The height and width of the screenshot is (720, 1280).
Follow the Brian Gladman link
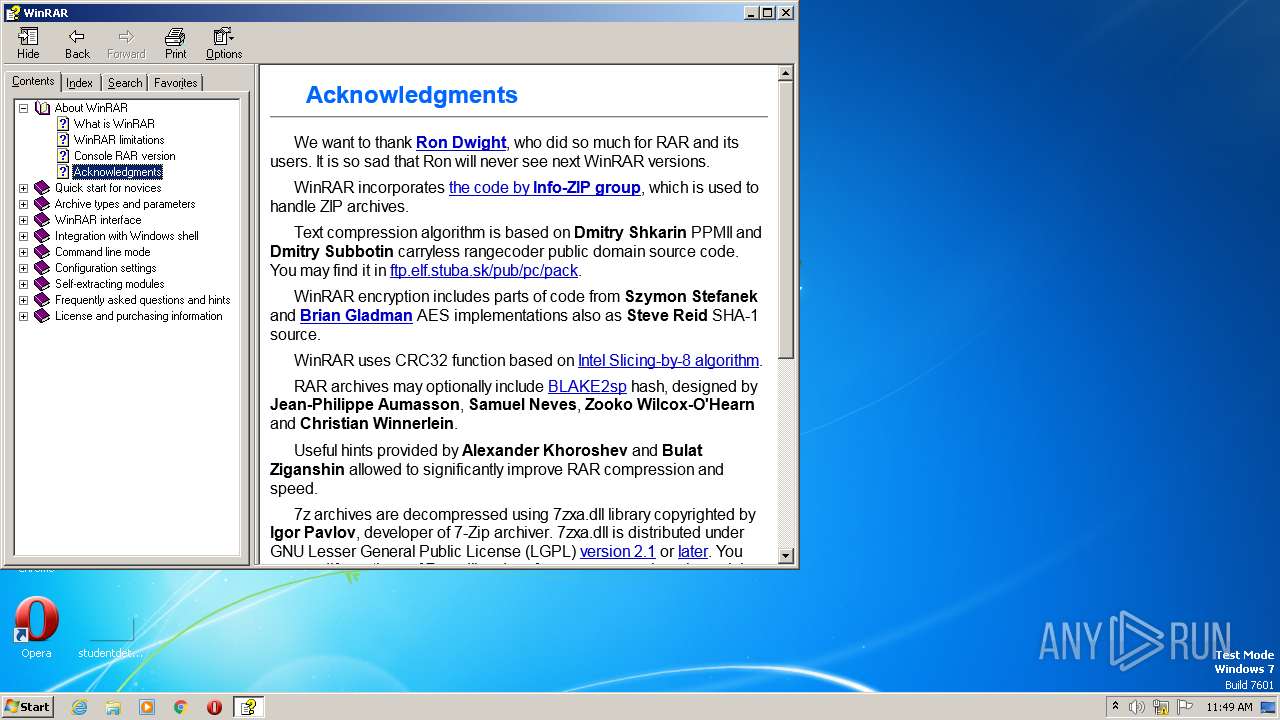(356, 316)
